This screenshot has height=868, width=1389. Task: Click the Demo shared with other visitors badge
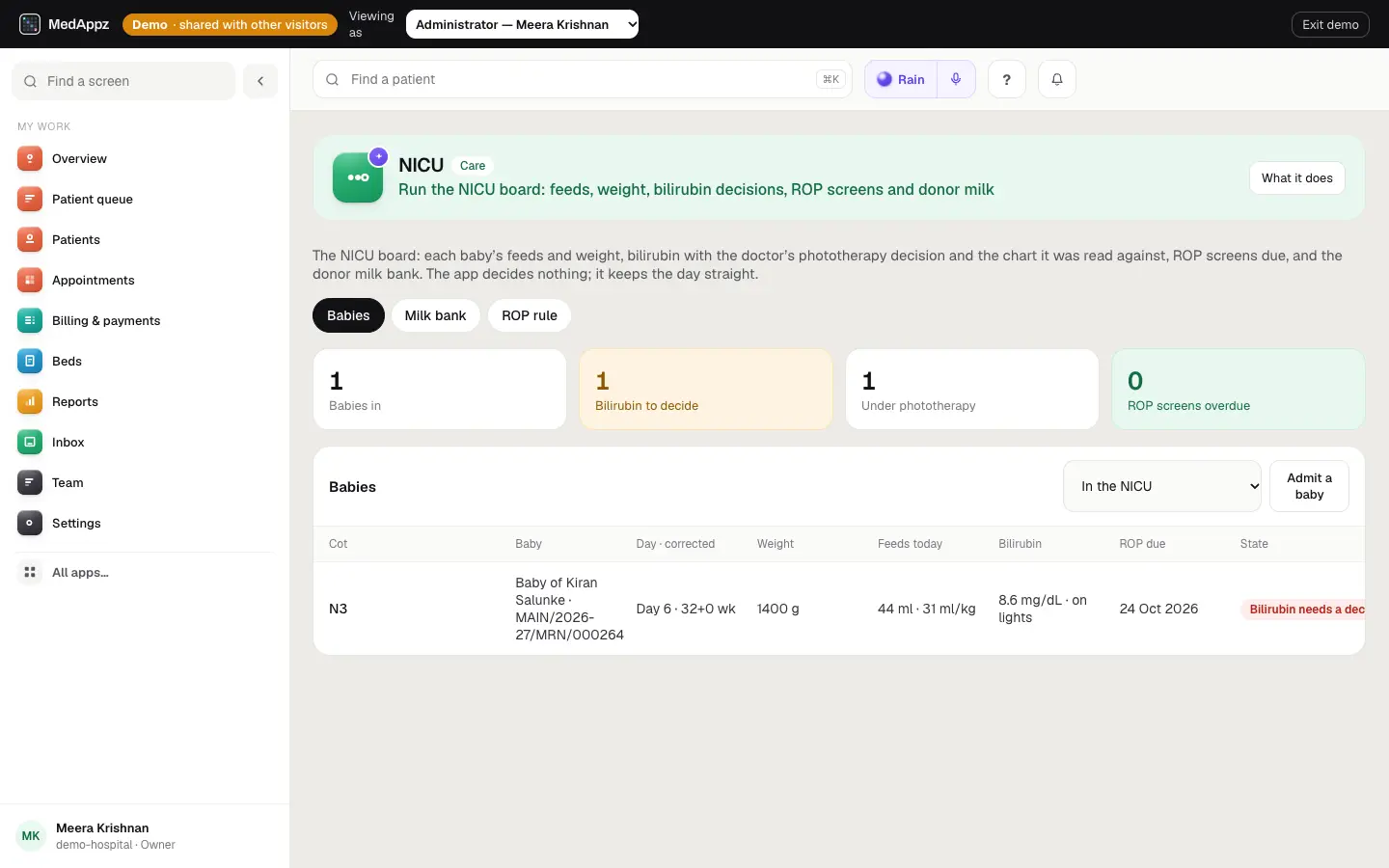coord(230,24)
